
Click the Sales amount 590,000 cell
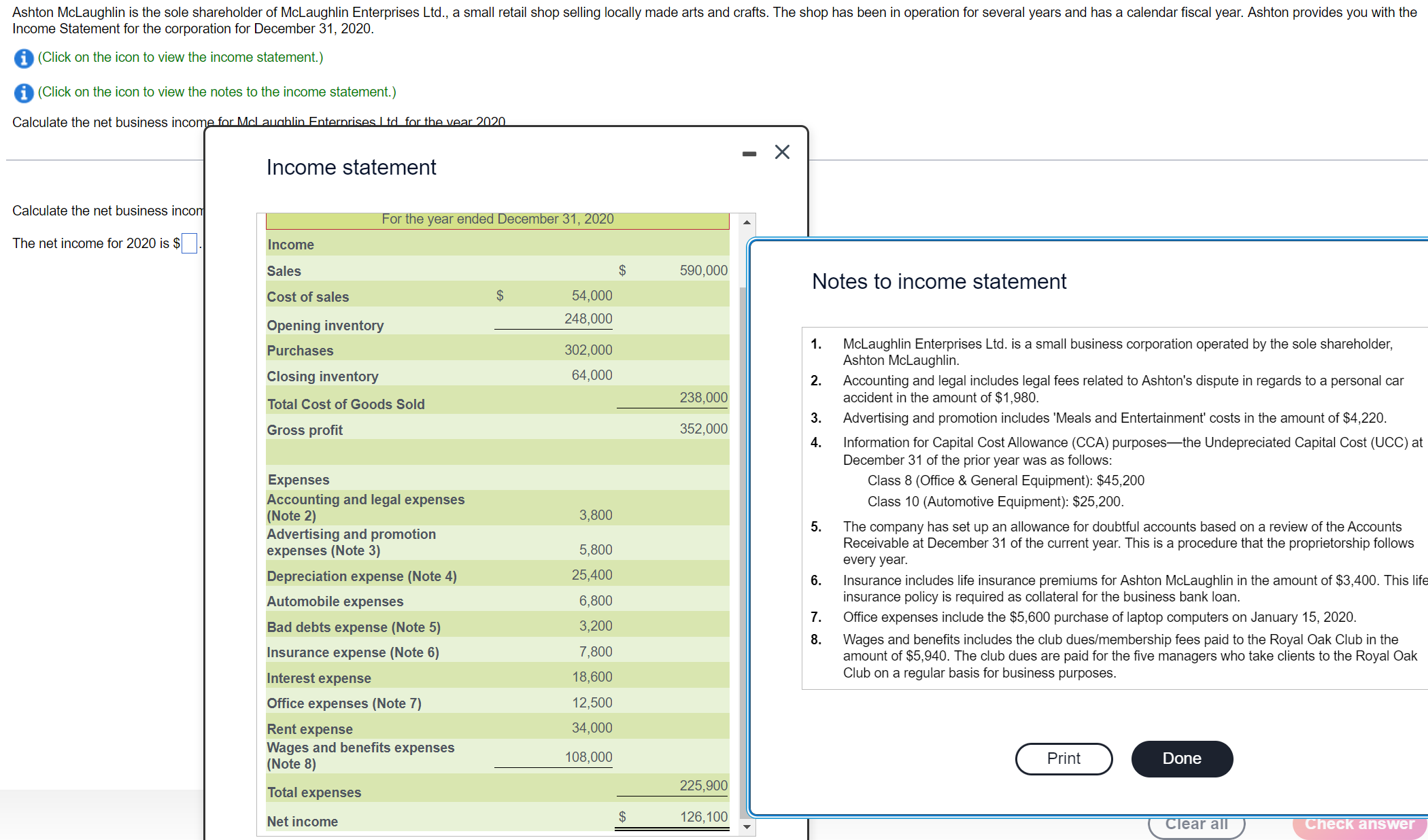[703, 270]
